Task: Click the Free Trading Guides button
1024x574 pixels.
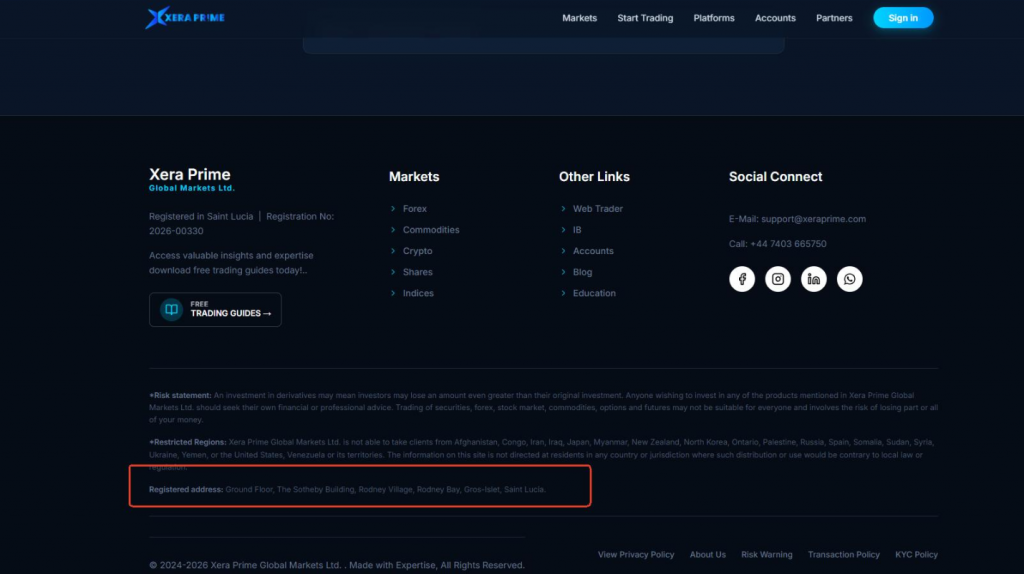Action: 215,310
